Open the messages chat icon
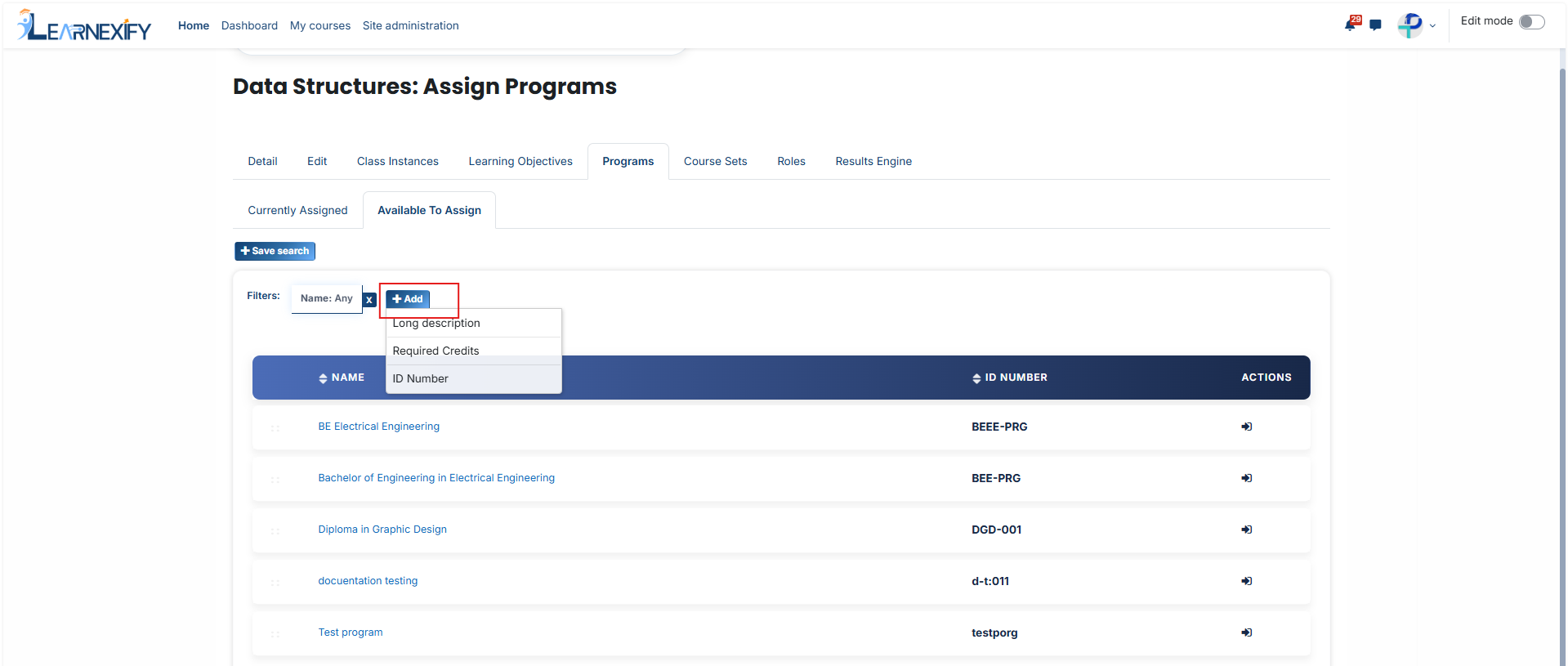The height and width of the screenshot is (666, 1568). (x=1375, y=25)
